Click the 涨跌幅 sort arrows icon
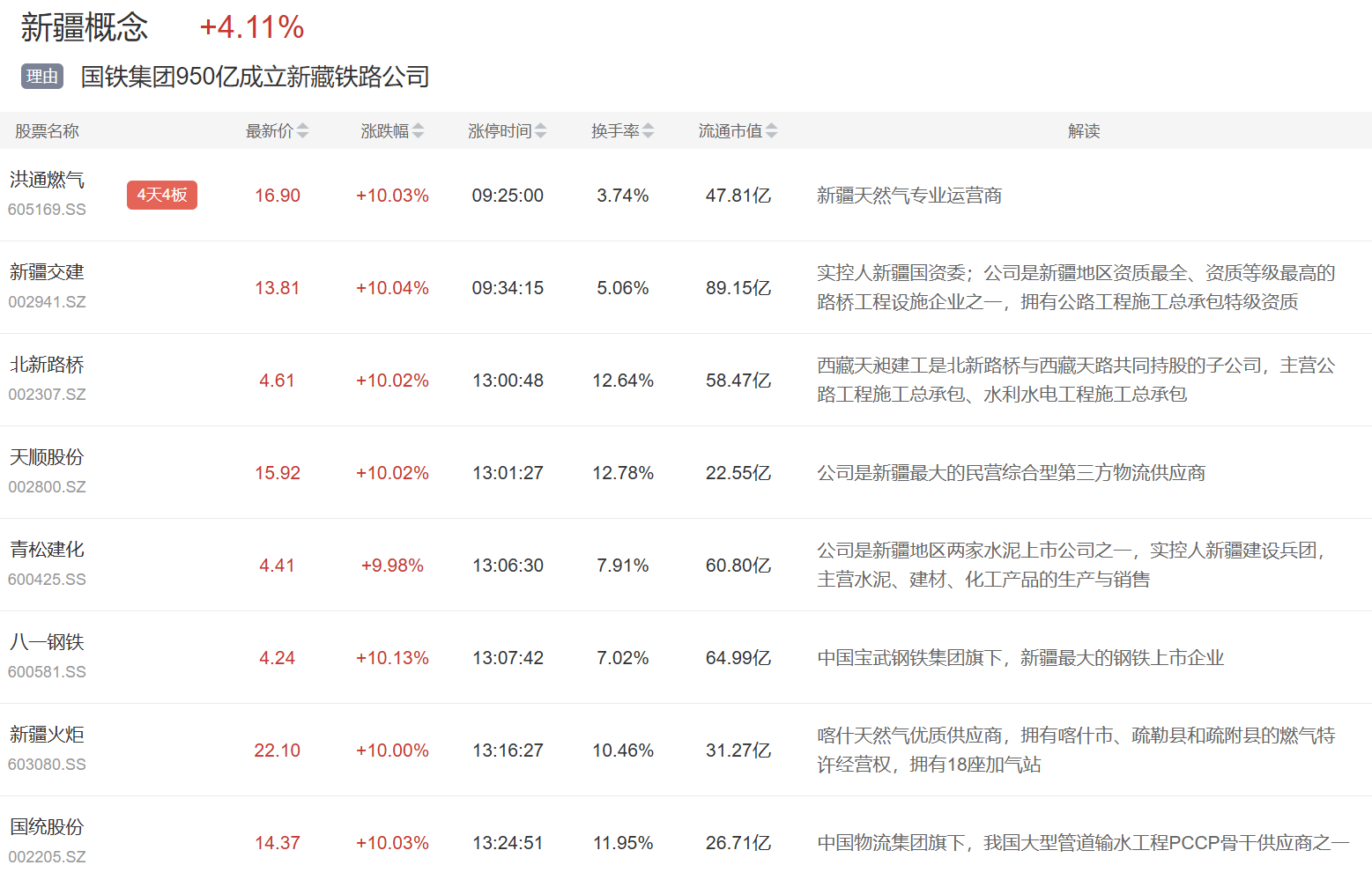This screenshot has height=880, width=1372. tap(419, 131)
